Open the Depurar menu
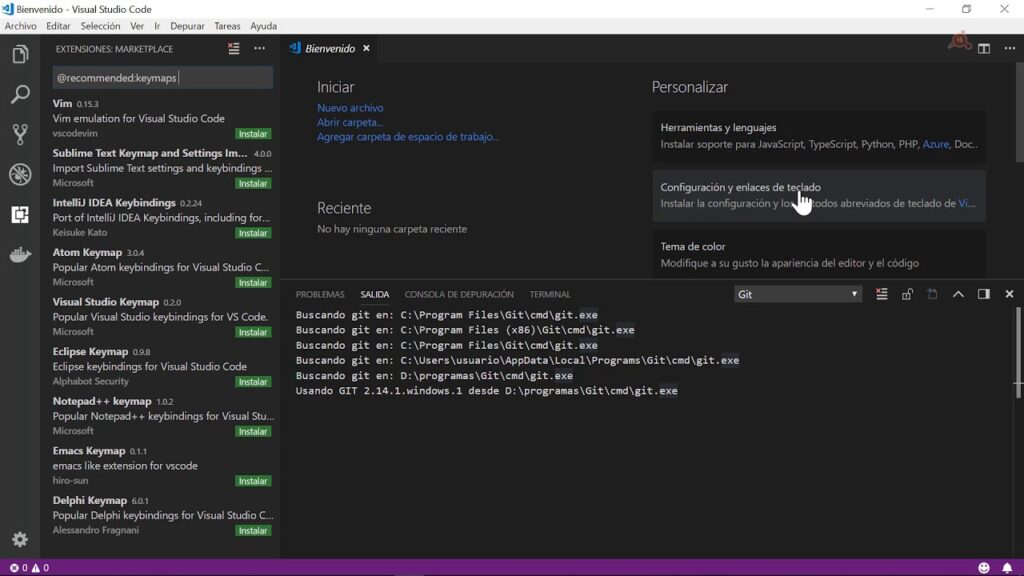1024x576 pixels. 190,26
